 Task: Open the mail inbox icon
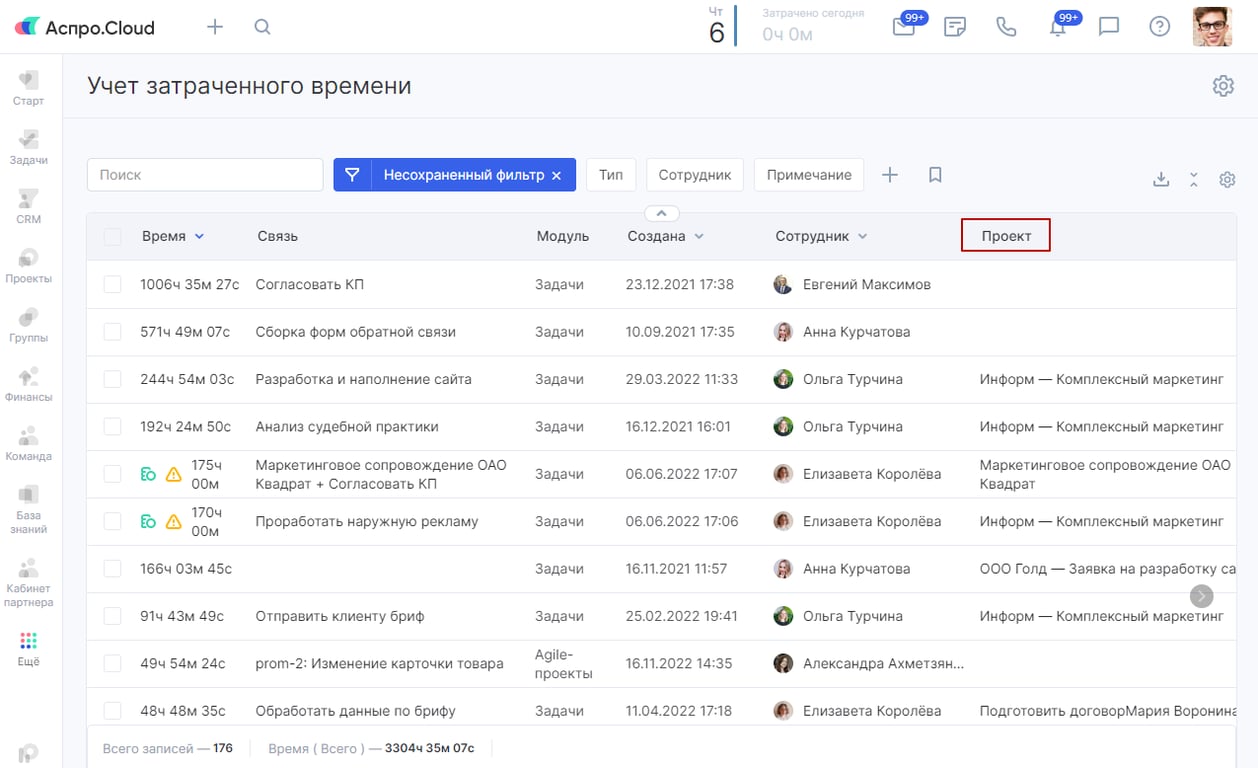[x=904, y=27]
